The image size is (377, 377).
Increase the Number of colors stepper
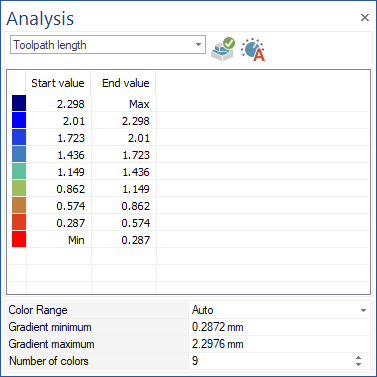pos(358,358)
